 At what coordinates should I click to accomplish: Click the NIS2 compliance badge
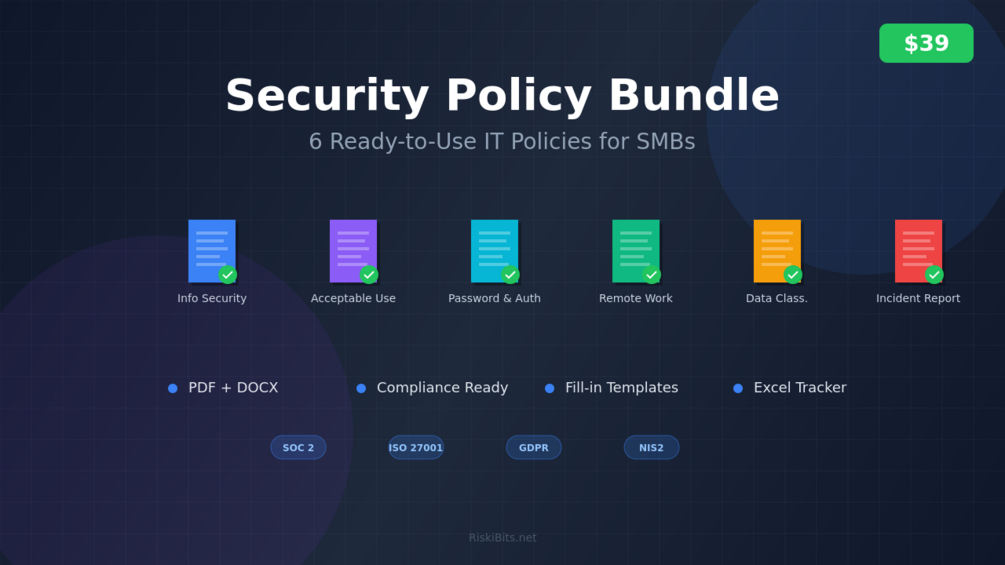pos(651,447)
